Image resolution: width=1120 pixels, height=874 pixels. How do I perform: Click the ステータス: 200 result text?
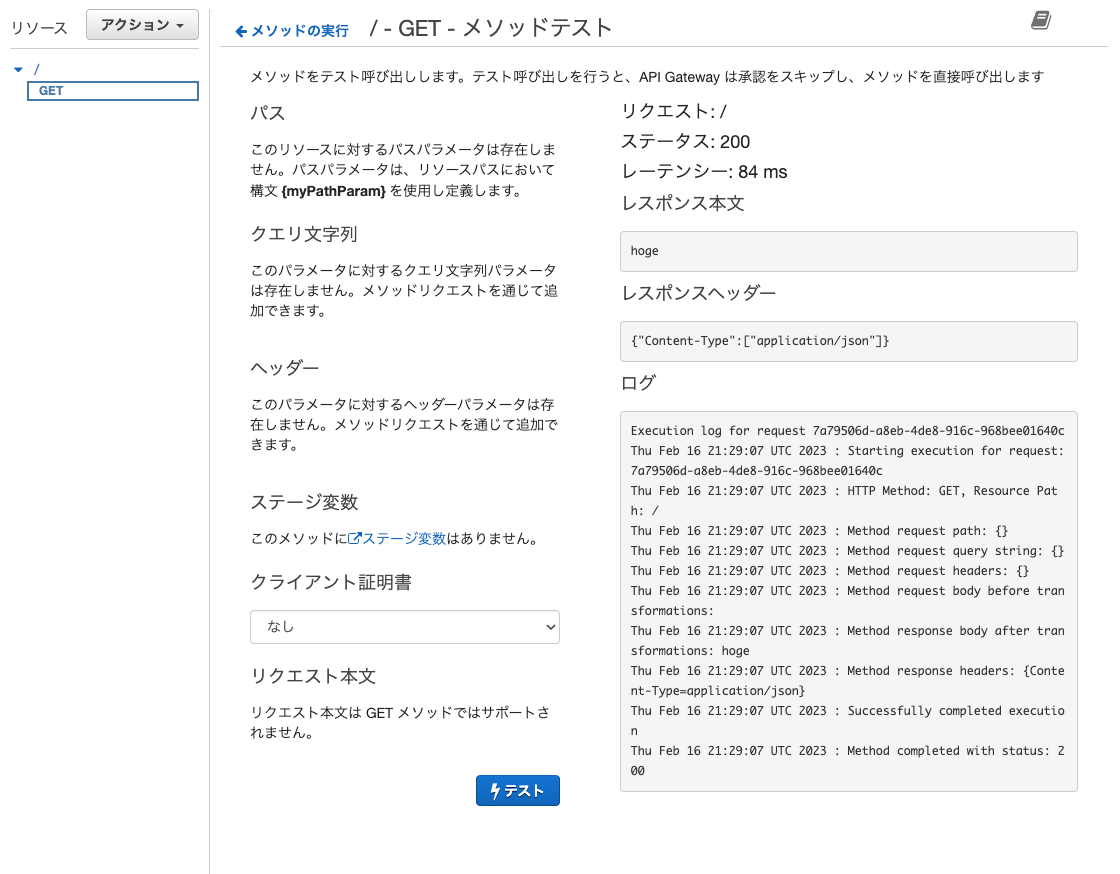tap(685, 142)
